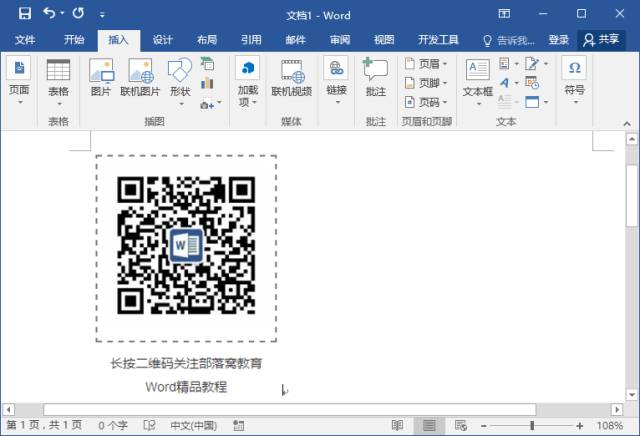Screen dimensions: 640x436
Task: Click the undo arrow in quick access
Action: point(51,15)
